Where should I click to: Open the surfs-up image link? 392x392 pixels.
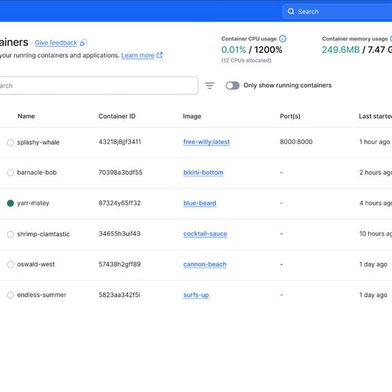point(196,295)
